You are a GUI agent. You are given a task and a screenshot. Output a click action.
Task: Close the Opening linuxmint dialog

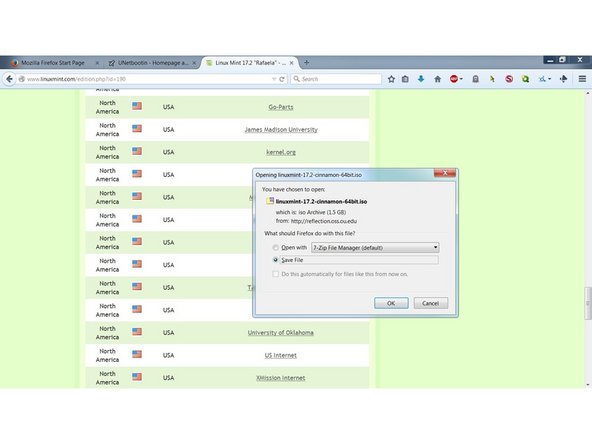(x=445, y=173)
